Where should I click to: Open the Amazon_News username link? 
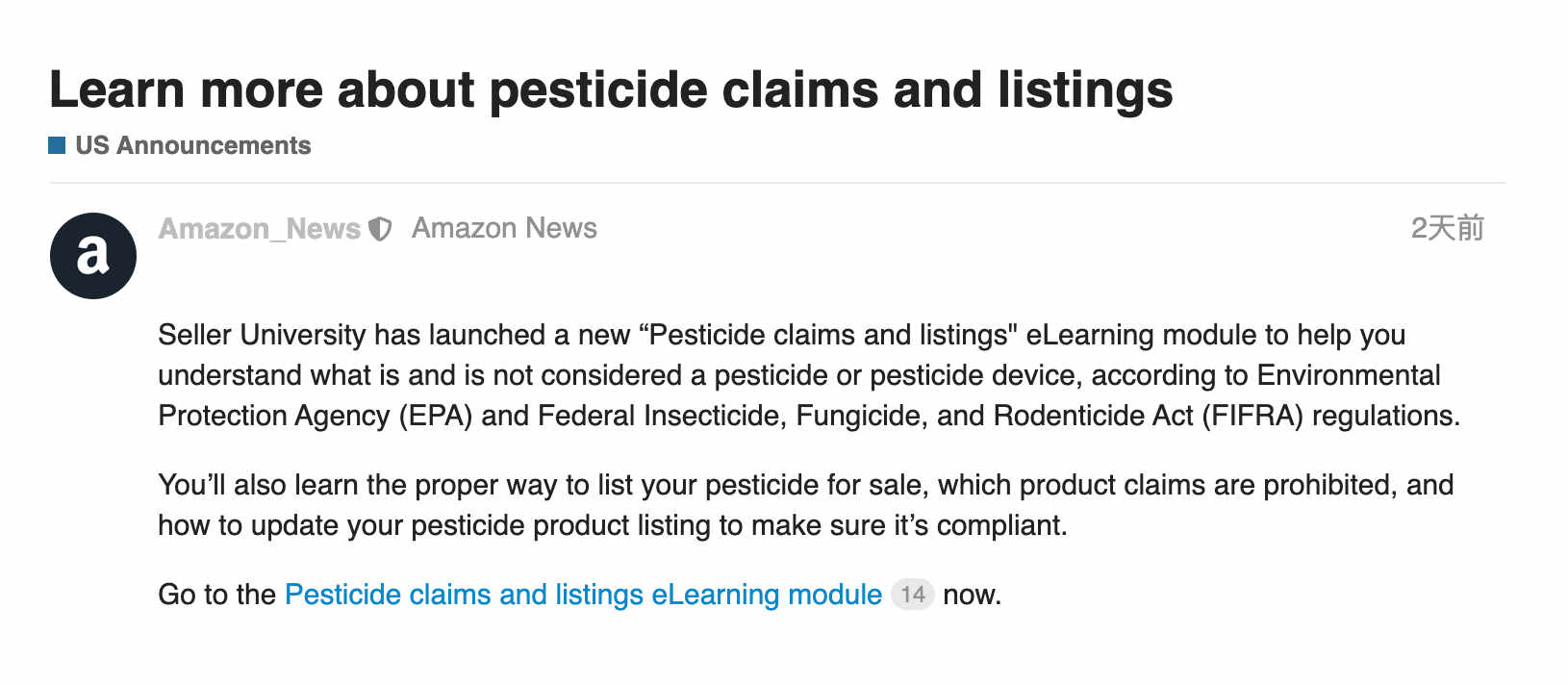pos(260,229)
